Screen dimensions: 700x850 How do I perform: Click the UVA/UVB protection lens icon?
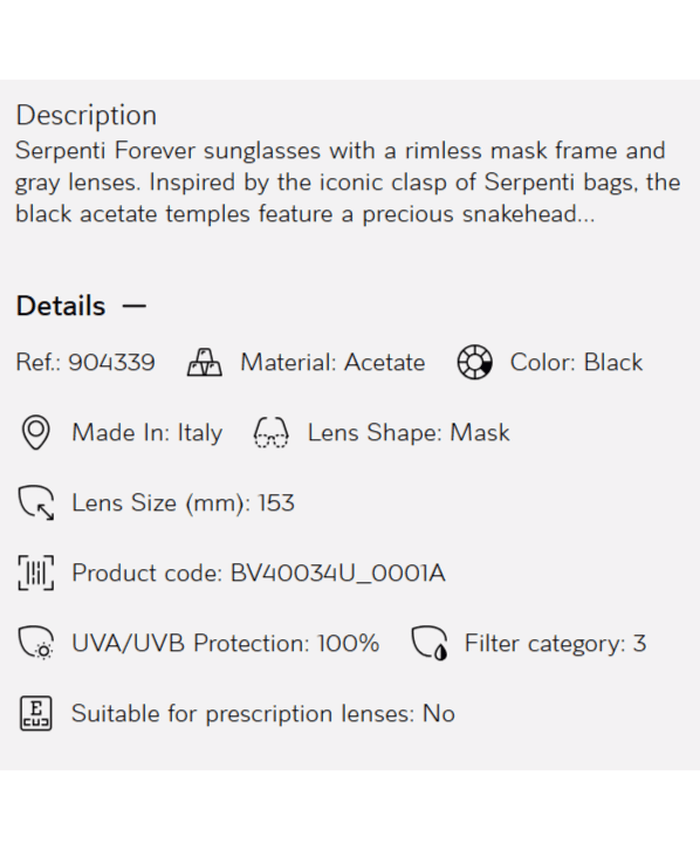tap(36, 644)
